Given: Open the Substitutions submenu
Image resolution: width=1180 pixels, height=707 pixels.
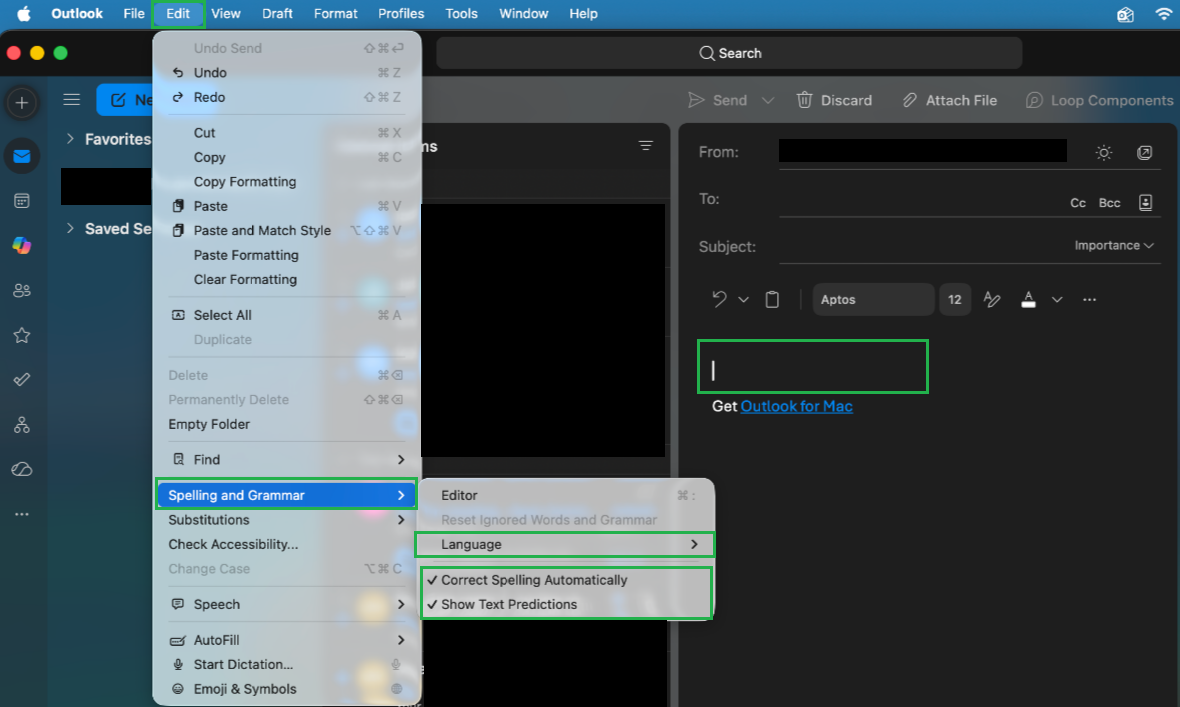Looking at the screenshot, I should 287,520.
